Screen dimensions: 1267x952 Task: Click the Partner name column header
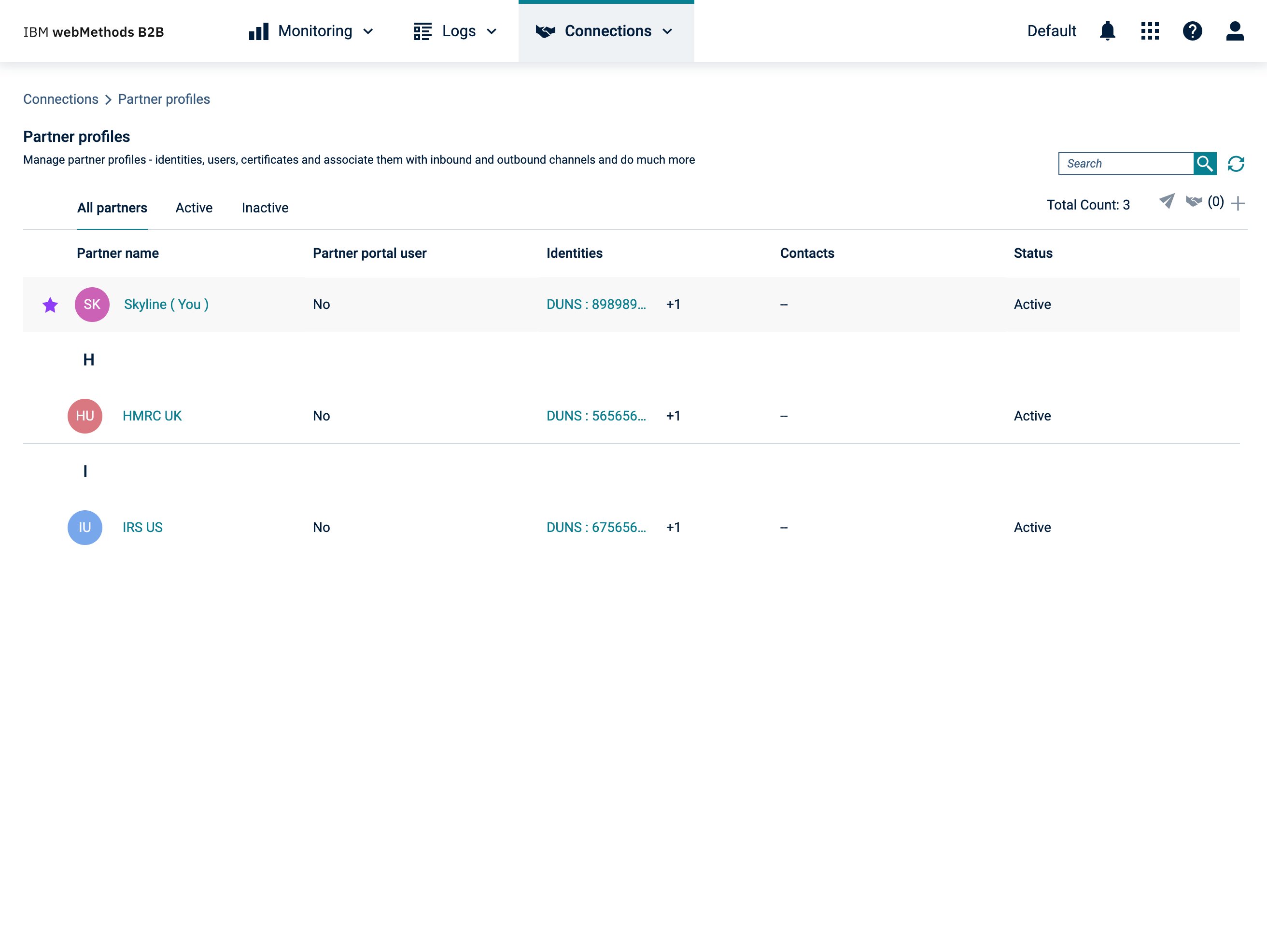pyautogui.click(x=118, y=254)
